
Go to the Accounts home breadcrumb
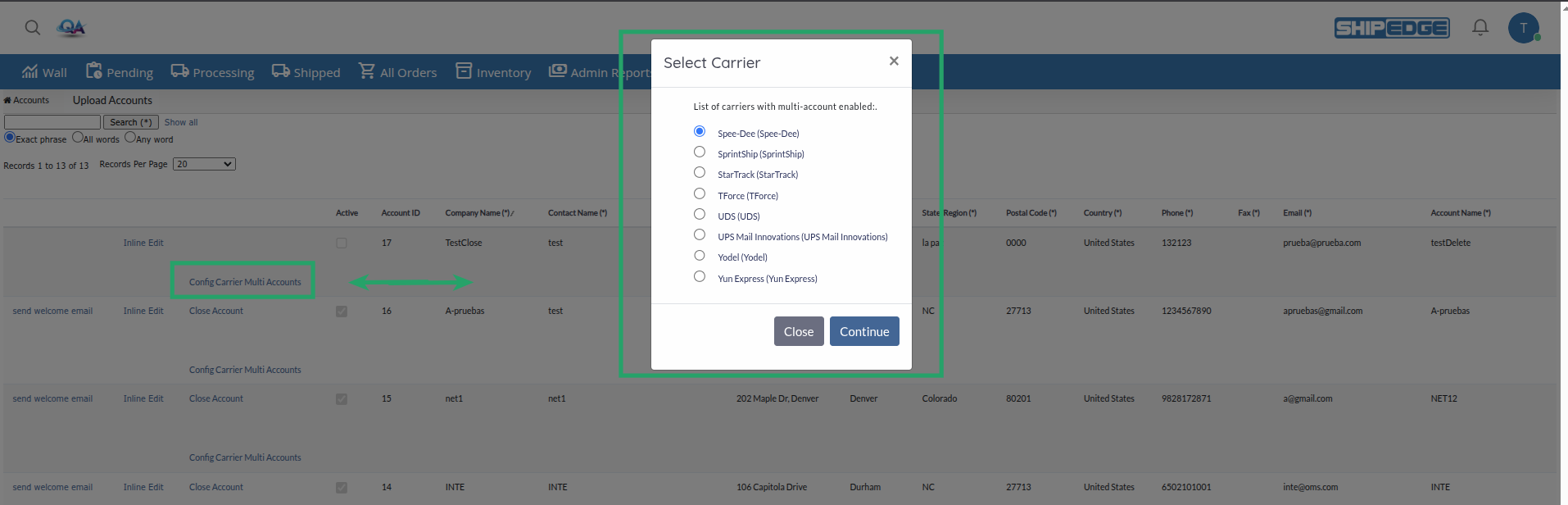[x=27, y=100]
